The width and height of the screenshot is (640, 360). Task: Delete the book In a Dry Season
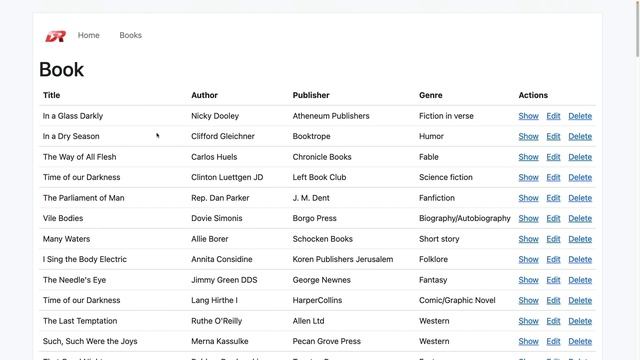(580, 136)
